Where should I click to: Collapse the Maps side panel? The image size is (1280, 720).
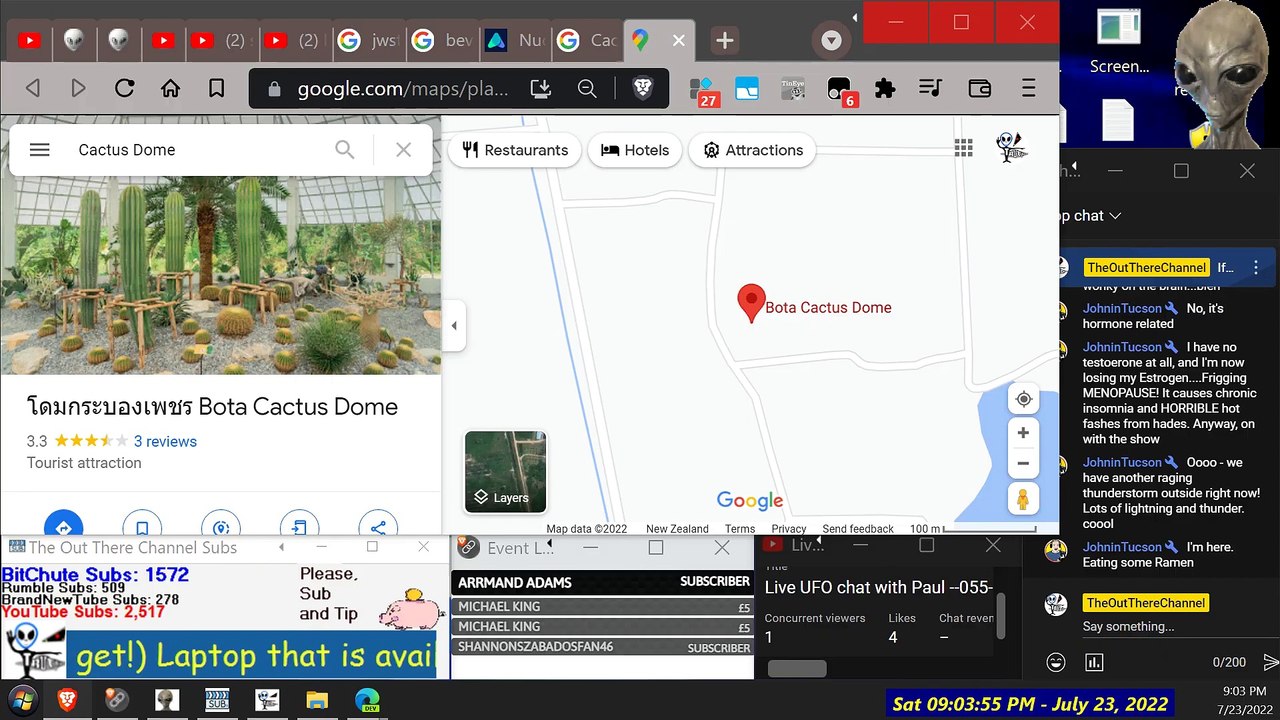(454, 325)
